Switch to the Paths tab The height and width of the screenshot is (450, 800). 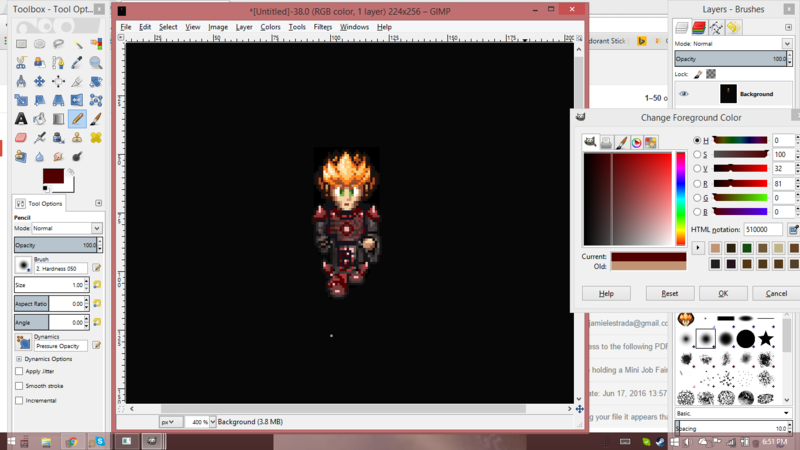716,27
